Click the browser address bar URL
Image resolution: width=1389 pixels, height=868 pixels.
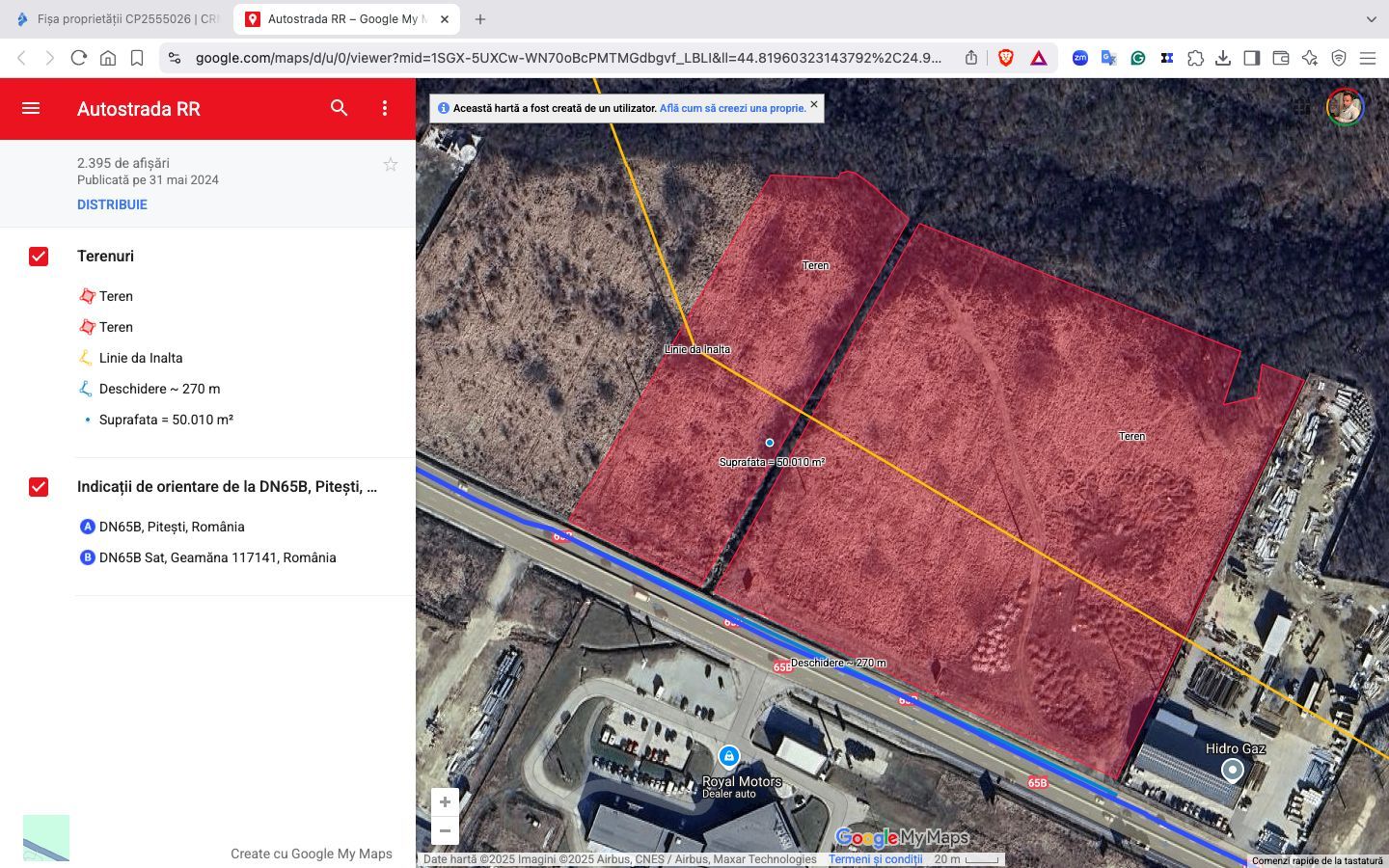coord(567,58)
